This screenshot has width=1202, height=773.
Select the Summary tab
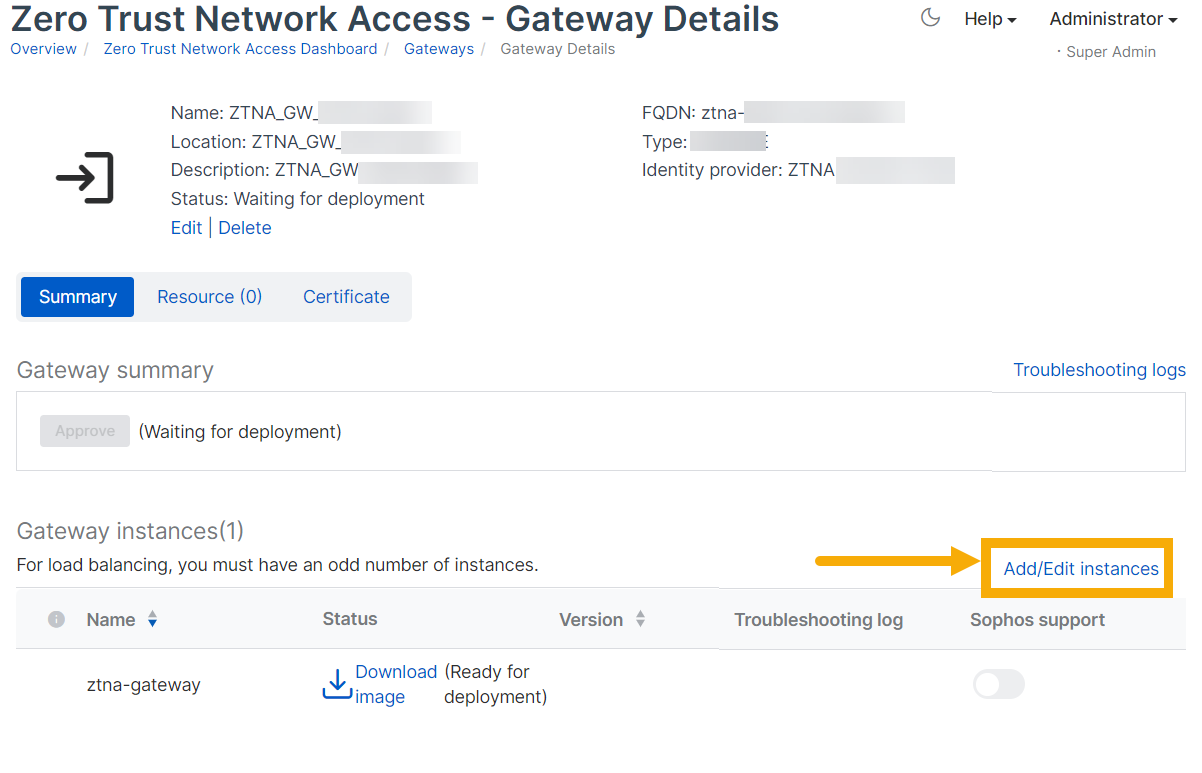(x=77, y=296)
